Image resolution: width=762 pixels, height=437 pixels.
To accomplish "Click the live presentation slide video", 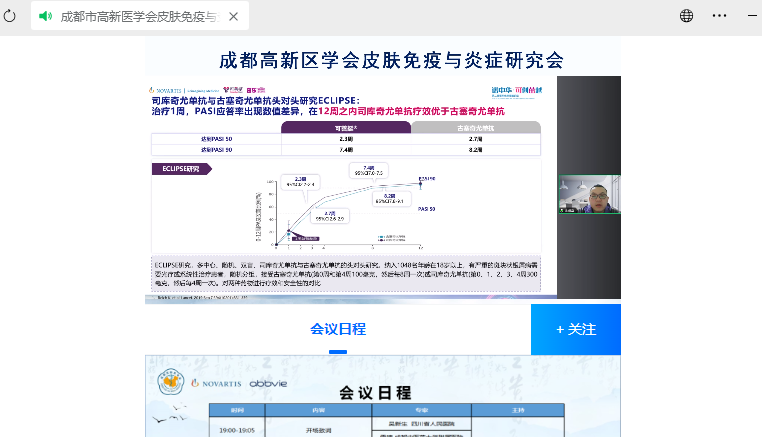I will (350, 190).
